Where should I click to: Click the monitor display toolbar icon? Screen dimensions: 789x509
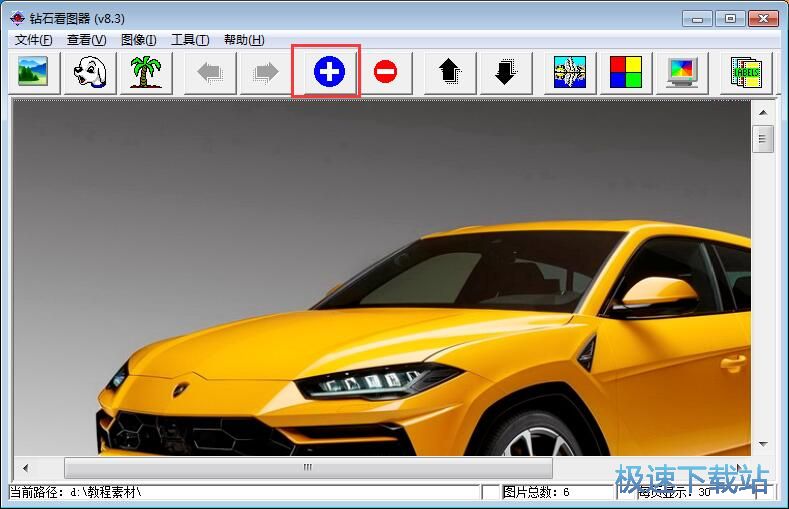682,72
